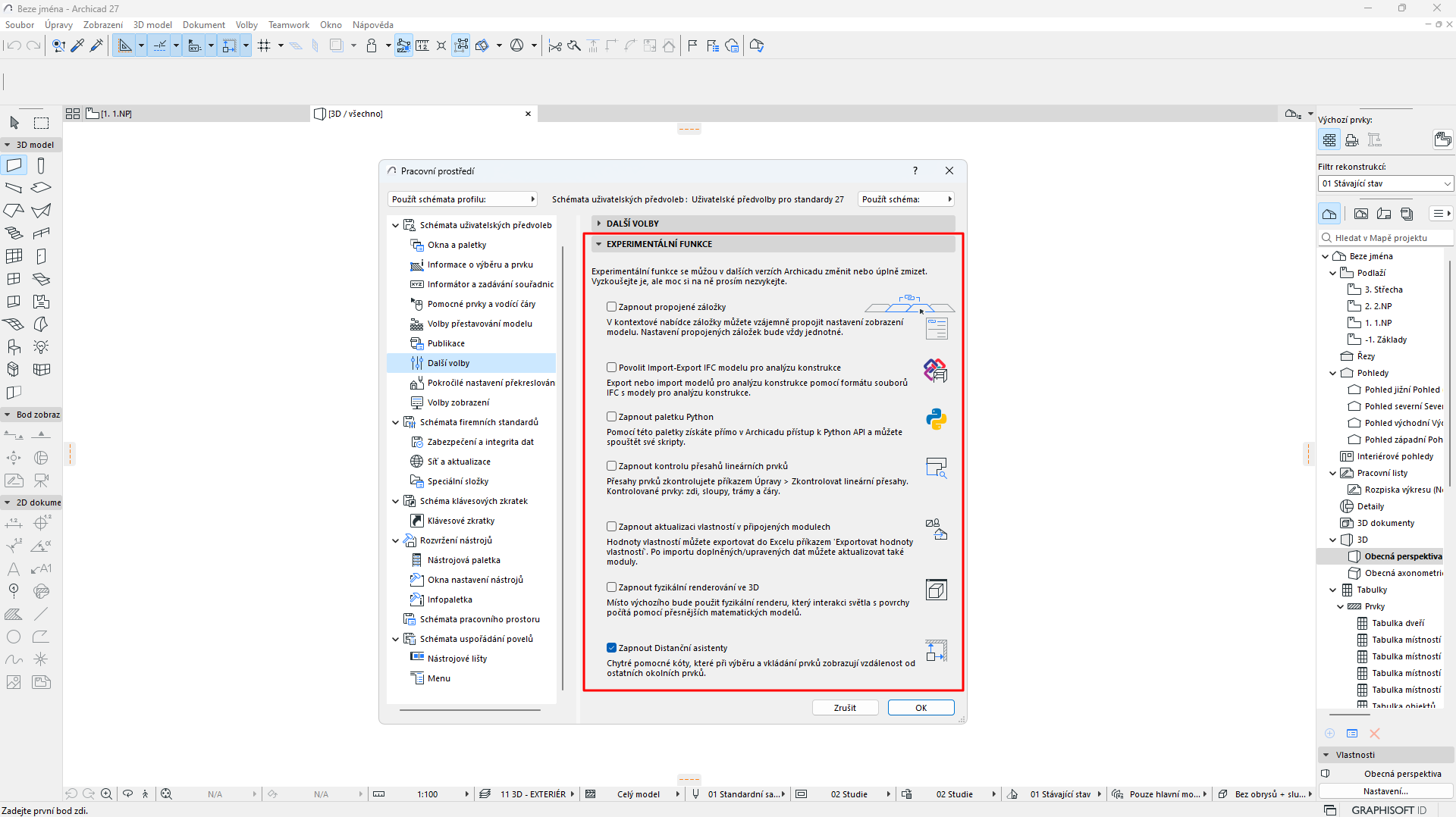This screenshot has height=817, width=1456.
Task: Select the Arrow selection tool
Action: [x=14, y=123]
